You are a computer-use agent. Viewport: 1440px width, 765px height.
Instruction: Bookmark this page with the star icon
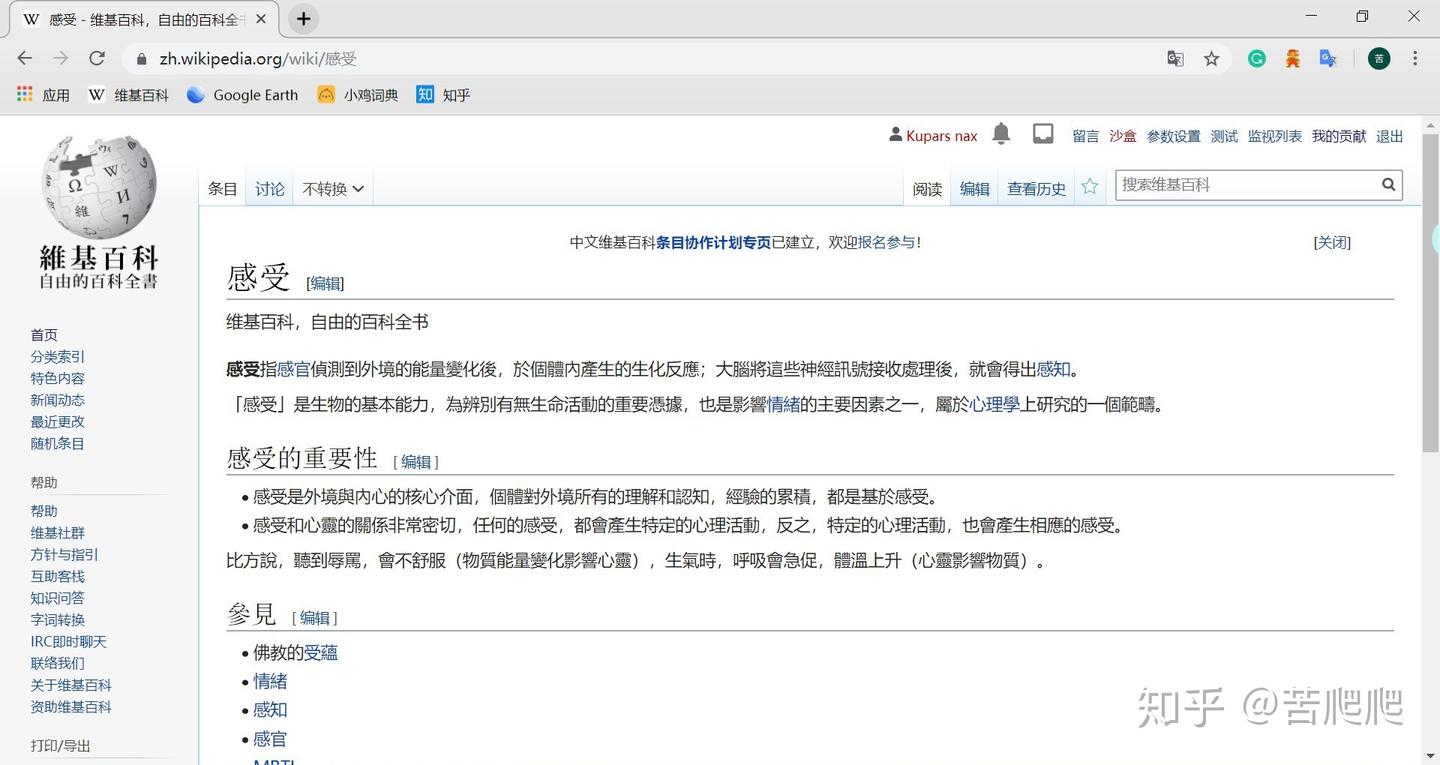(x=1211, y=58)
